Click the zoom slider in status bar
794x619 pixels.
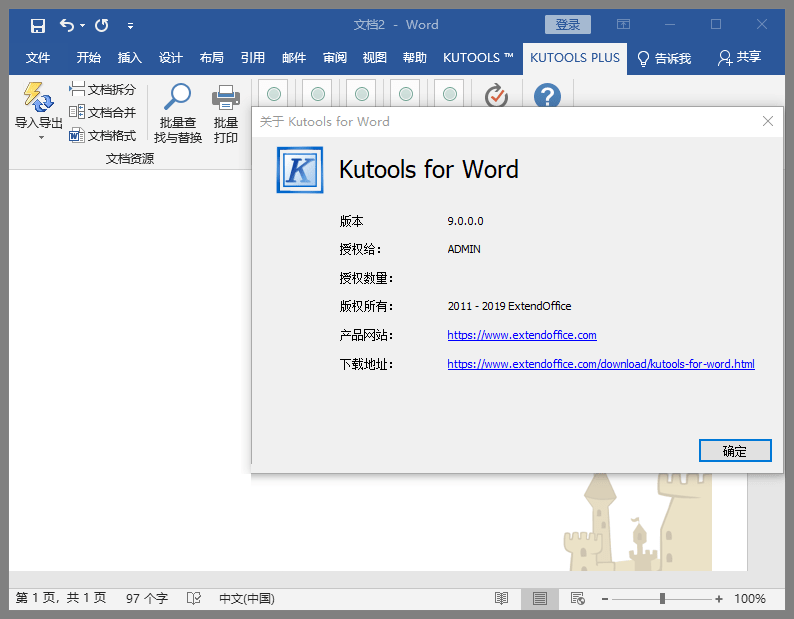click(x=662, y=598)
